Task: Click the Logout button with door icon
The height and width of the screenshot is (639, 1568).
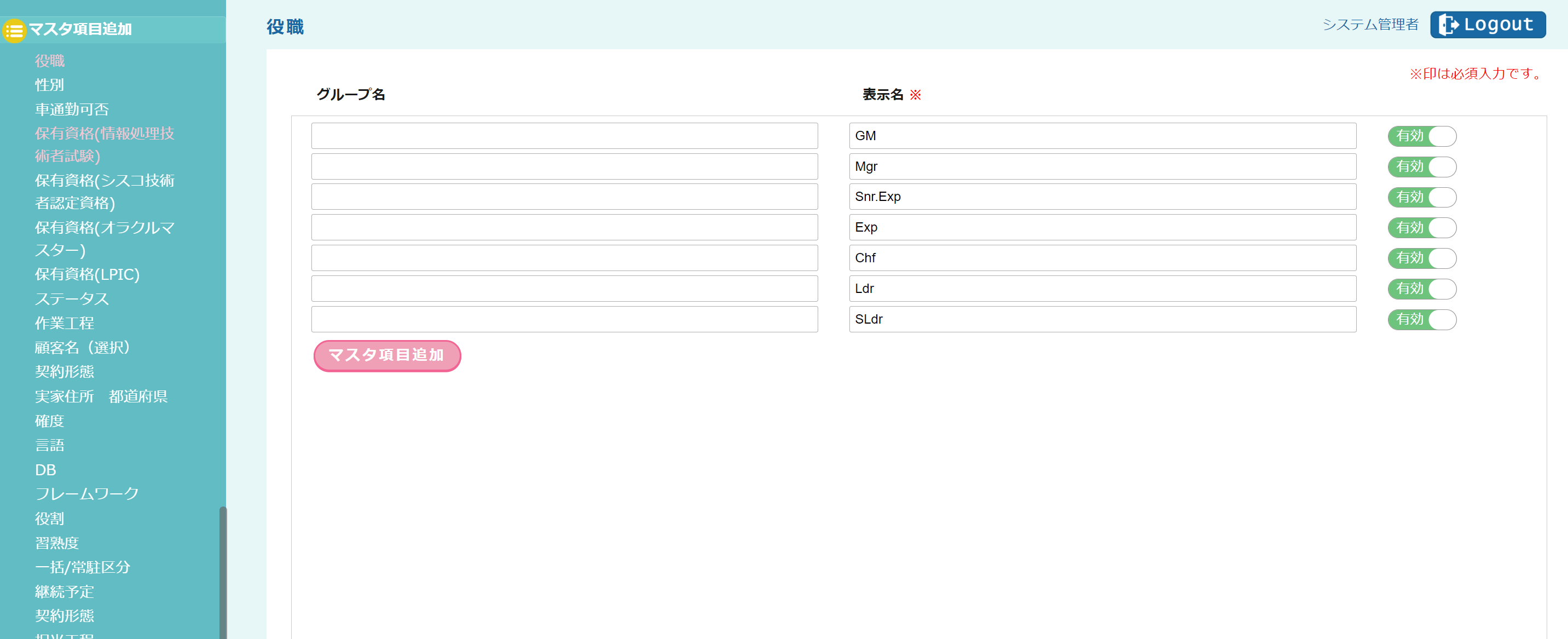Action: 1487,24
